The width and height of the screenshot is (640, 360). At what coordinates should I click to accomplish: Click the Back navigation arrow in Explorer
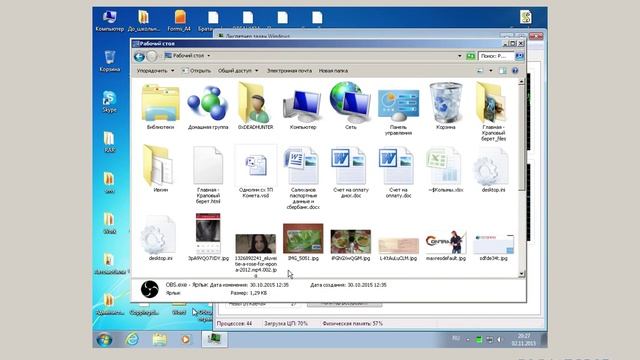click(139, 56)
